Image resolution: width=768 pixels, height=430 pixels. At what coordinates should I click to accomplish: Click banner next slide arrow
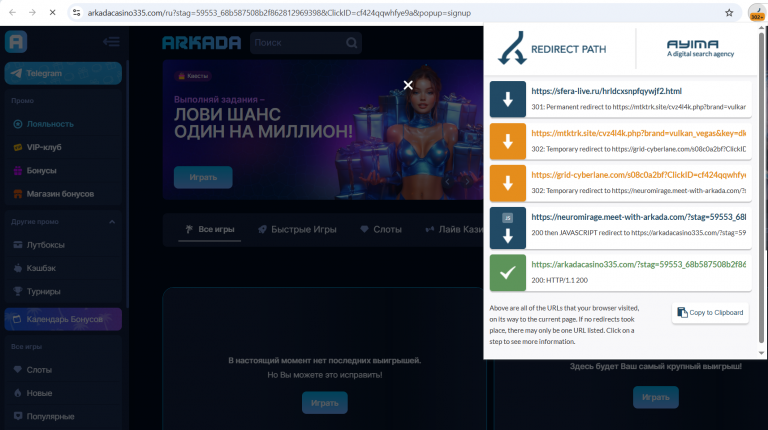467,182
